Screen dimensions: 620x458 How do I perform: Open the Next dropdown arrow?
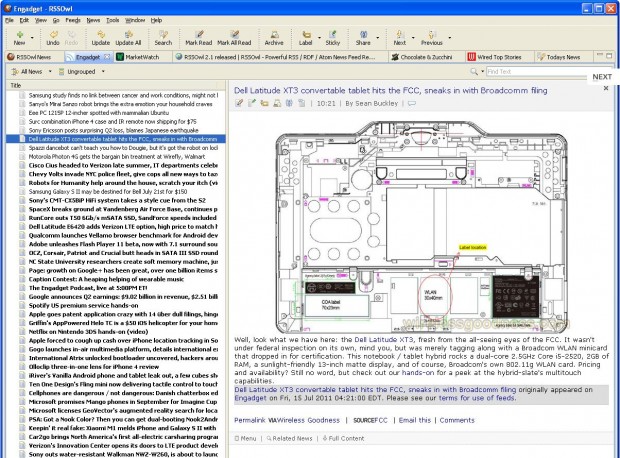[x=413, y=38]
